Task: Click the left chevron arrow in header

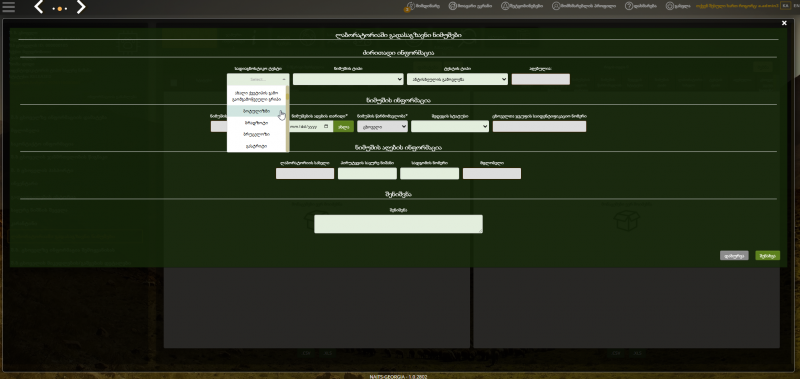Action: [39, 7]
